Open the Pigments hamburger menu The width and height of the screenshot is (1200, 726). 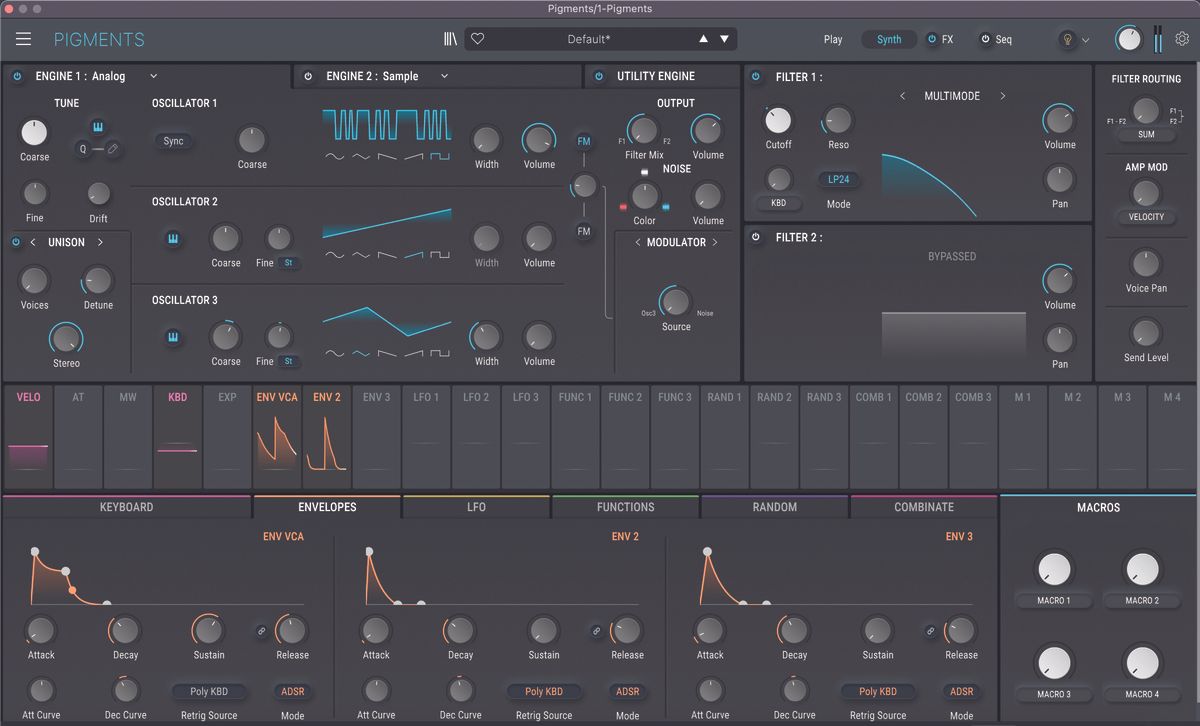pyautogui.click(x=24, y=39)
